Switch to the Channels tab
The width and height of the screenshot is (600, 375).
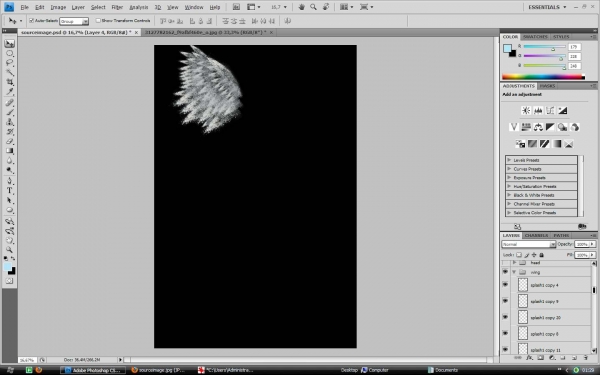pos(536,235)
